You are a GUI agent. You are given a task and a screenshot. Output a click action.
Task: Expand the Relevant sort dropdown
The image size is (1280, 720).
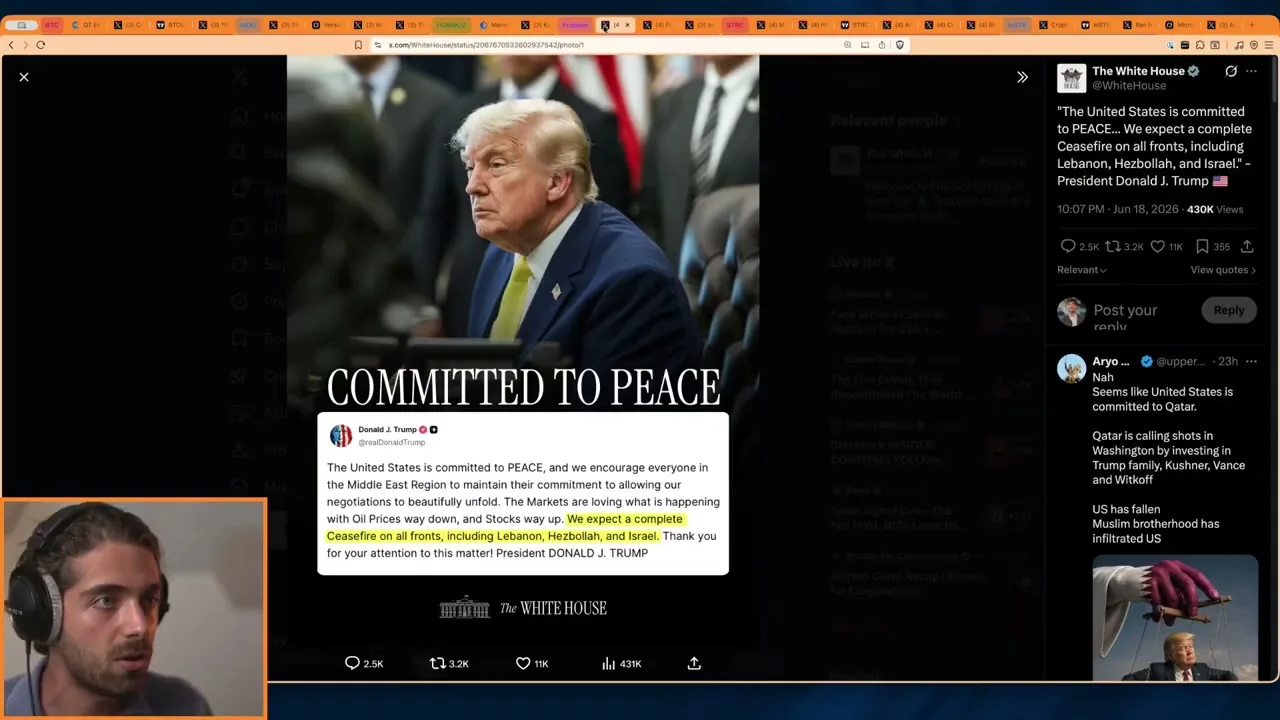1082,270
